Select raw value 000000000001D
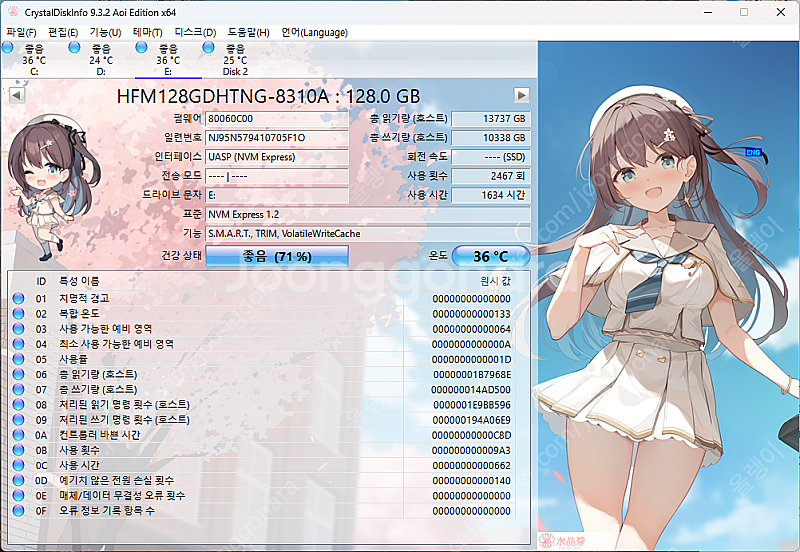Screen dimensions: 800x552 tap(471, 359)
